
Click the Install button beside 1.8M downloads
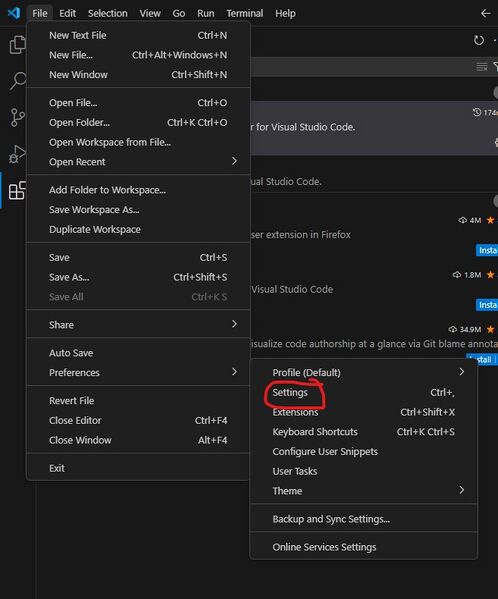point(487,305)
